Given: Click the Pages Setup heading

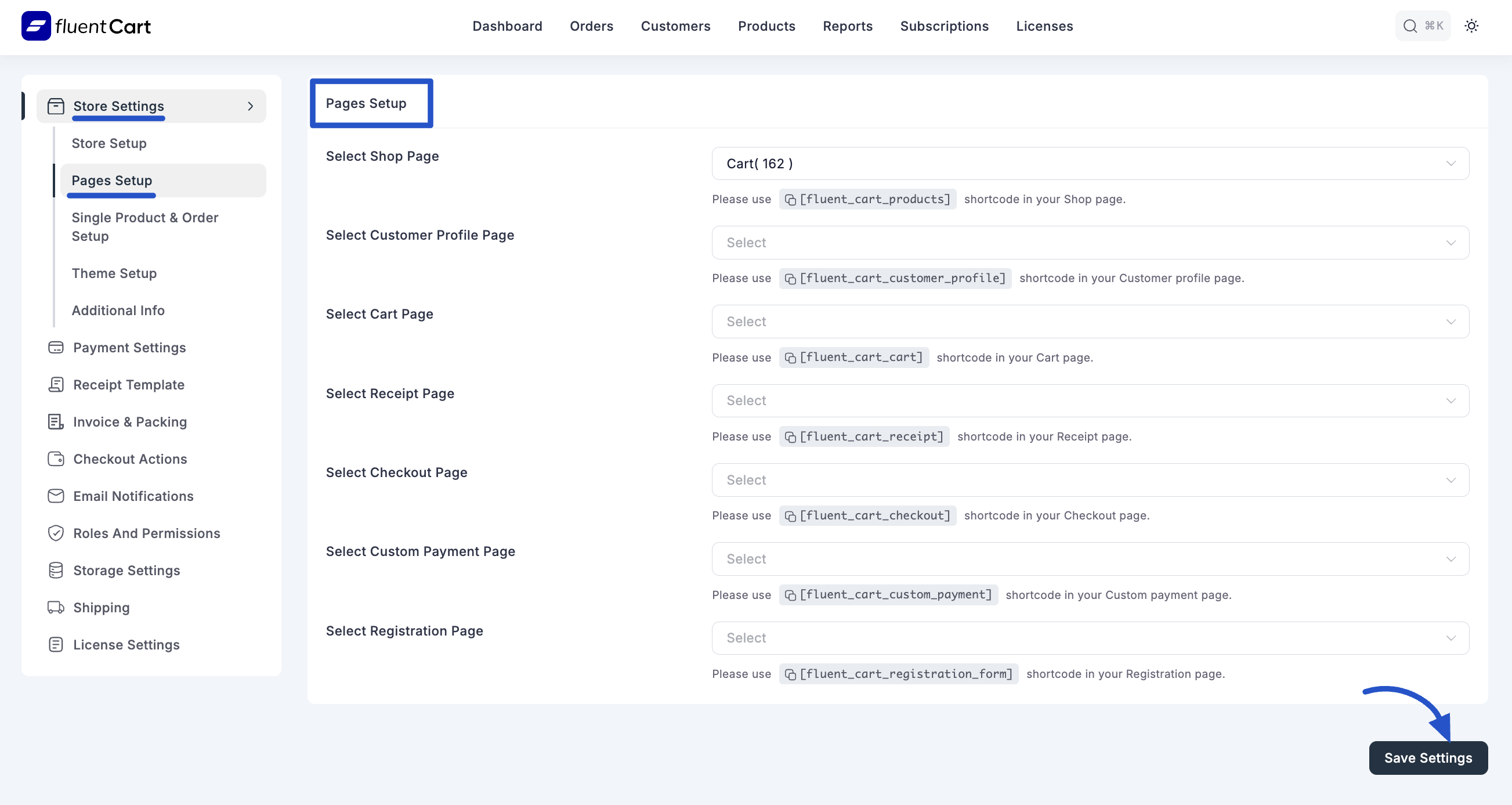Looking at the screenshot, I should click(366, 103).
